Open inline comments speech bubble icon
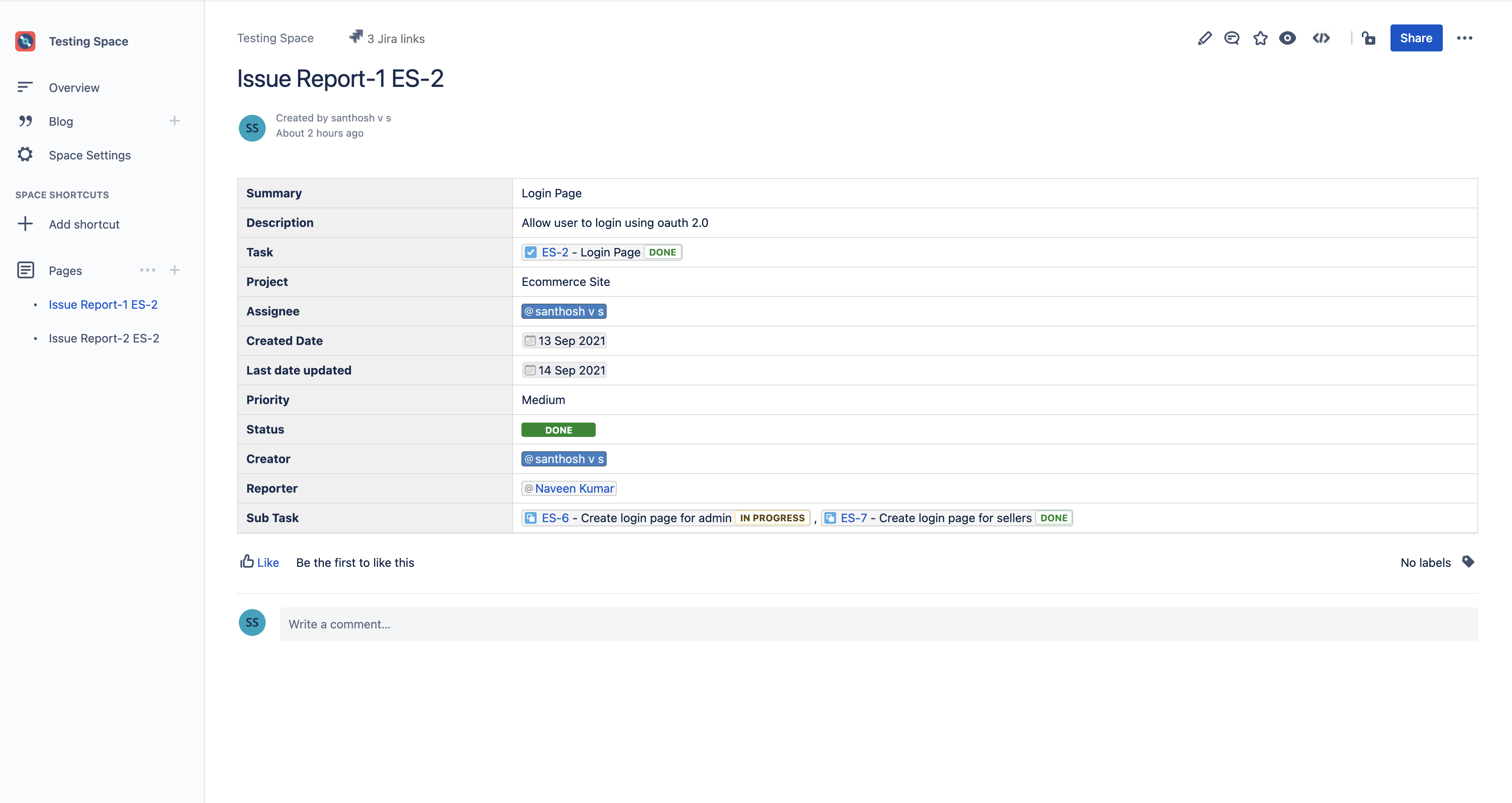 pos(1231,38)
